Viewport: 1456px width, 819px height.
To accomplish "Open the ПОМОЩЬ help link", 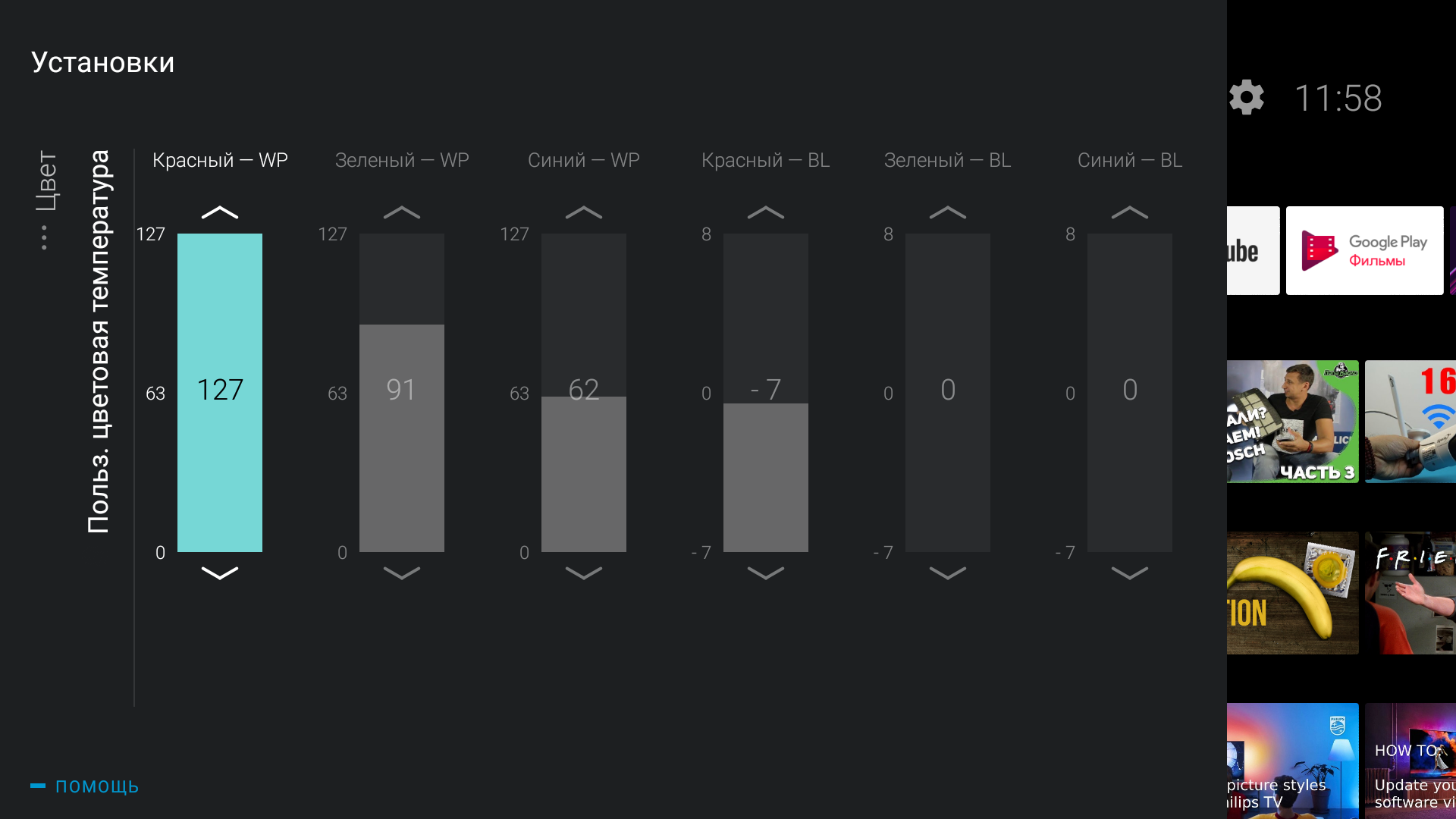I will [96, 786].
